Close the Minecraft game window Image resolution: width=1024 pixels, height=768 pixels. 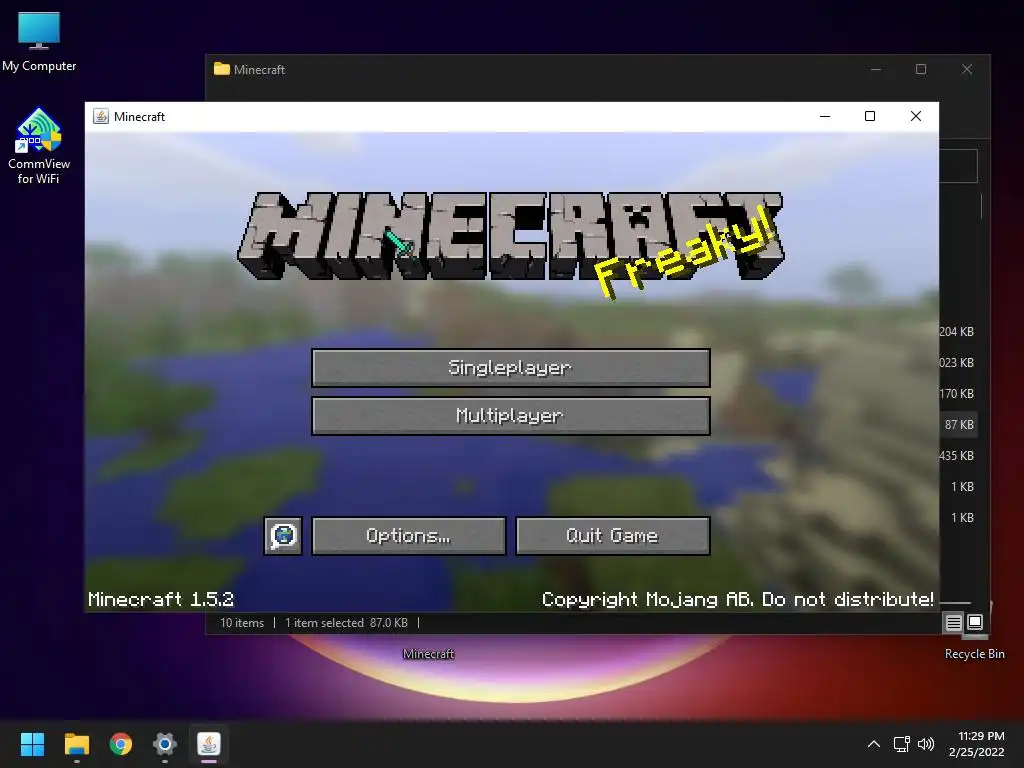tap(916, 116)
